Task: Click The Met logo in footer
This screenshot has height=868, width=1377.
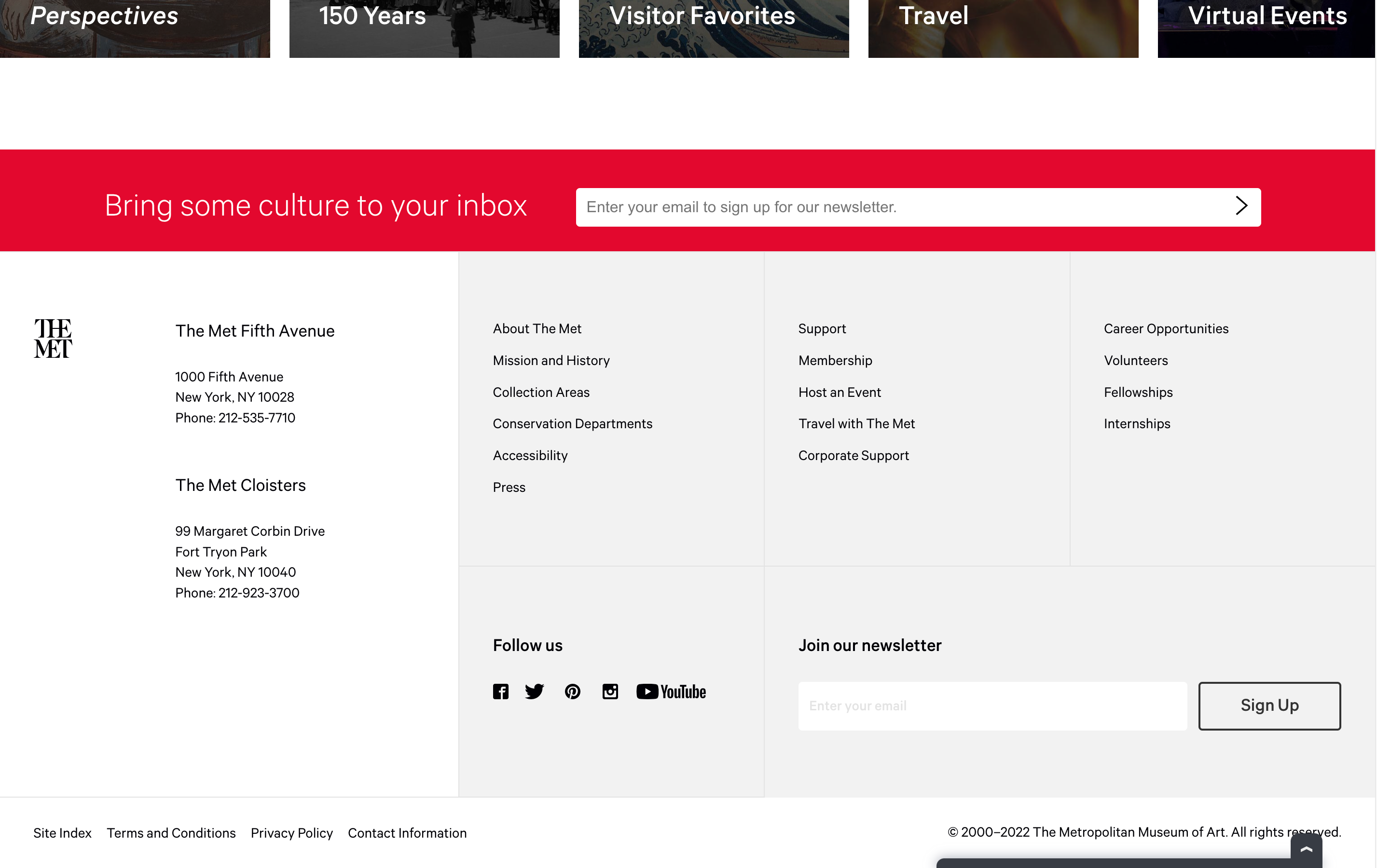Action: click(x=53, y=339)
